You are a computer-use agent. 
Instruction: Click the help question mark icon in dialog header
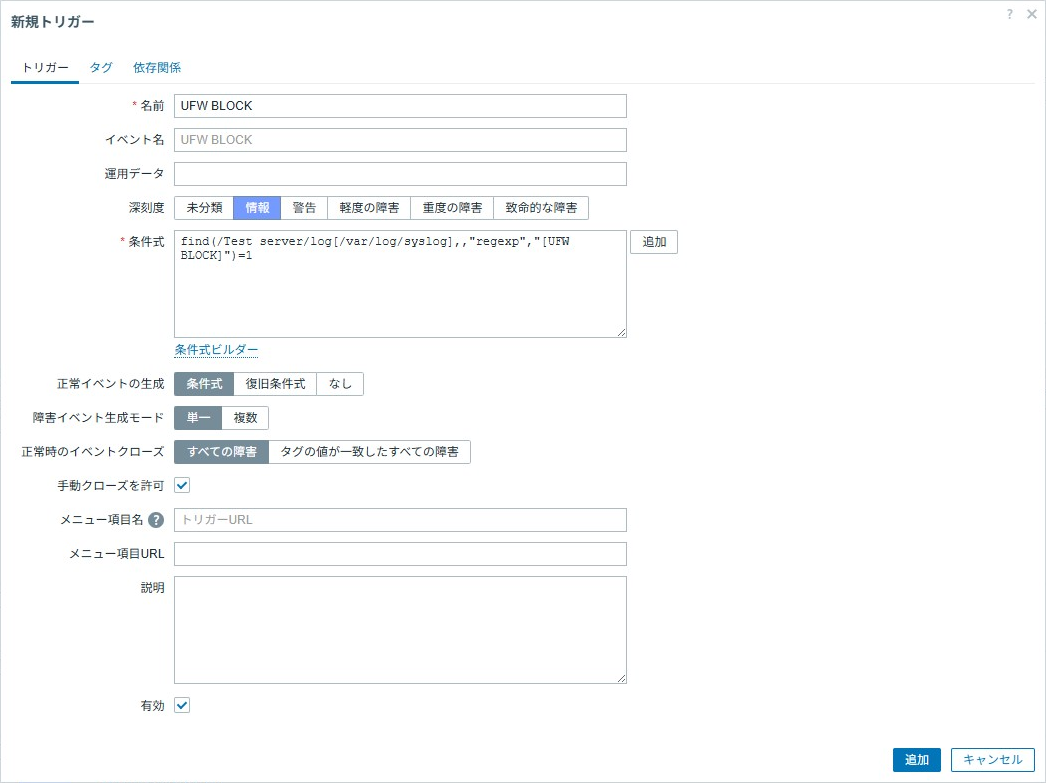(x=1011, y=14)
